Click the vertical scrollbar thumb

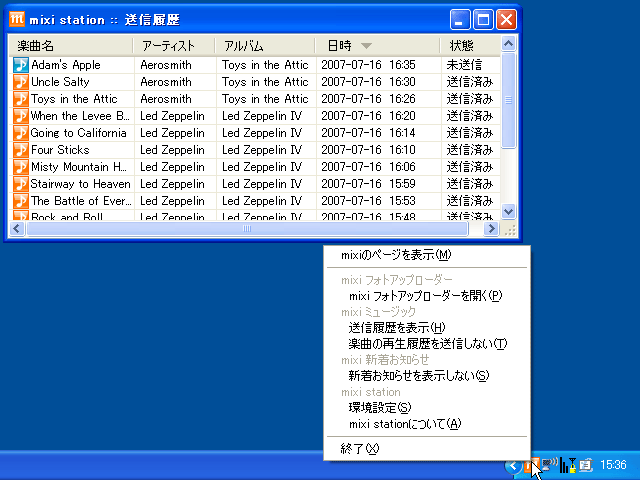(x=509, y=100)
